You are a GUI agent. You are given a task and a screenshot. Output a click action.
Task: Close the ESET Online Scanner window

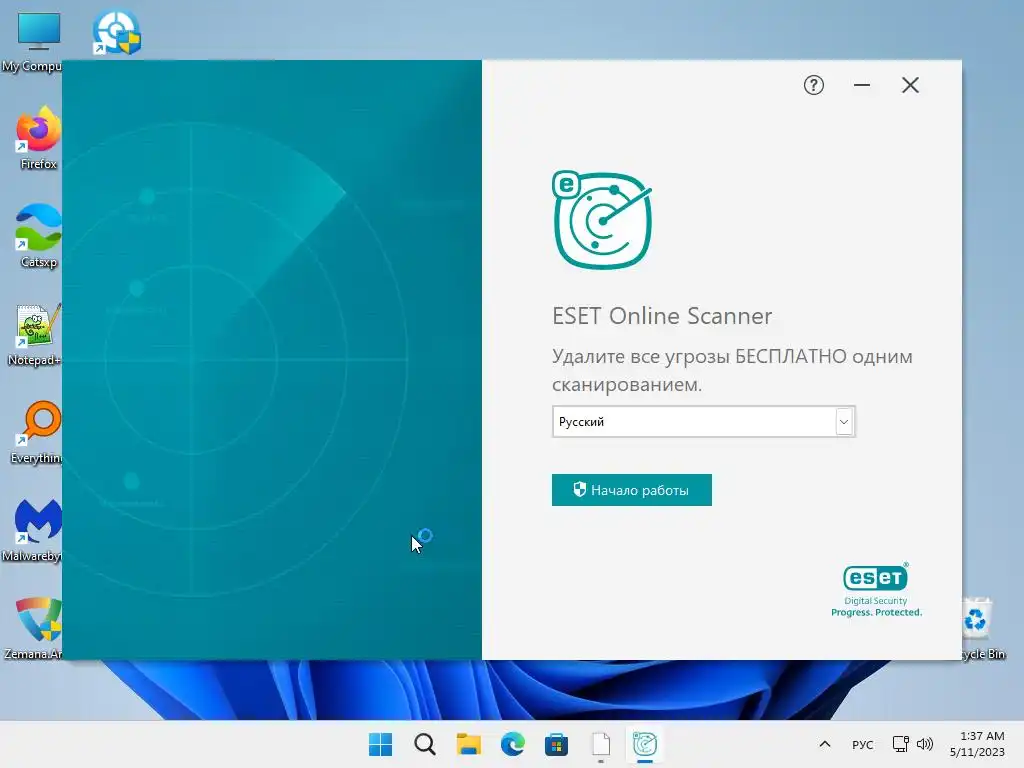coord(910,85)
